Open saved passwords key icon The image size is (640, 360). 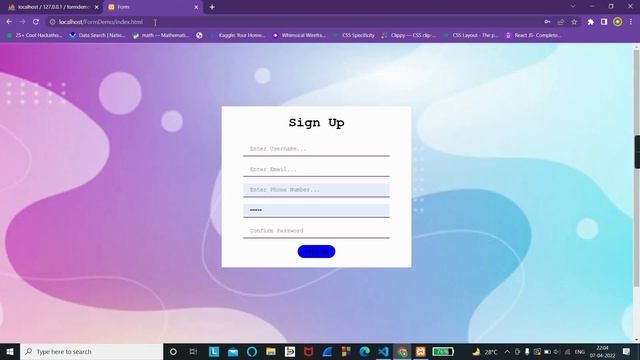tap(547, 22)
